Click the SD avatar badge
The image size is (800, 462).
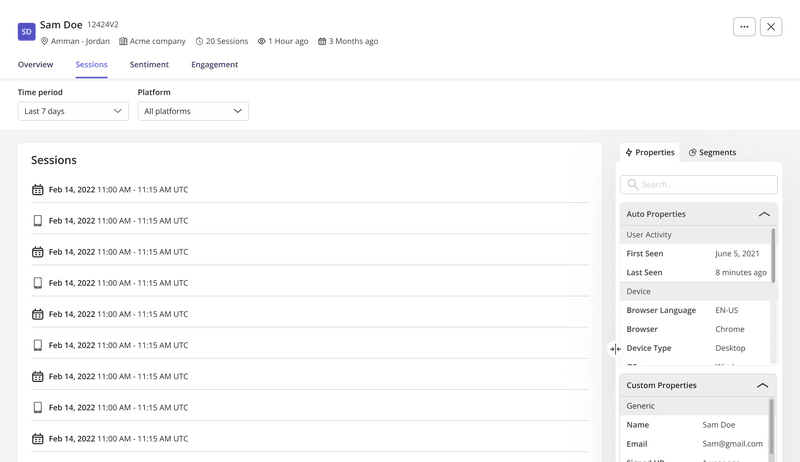click(27, 32)
